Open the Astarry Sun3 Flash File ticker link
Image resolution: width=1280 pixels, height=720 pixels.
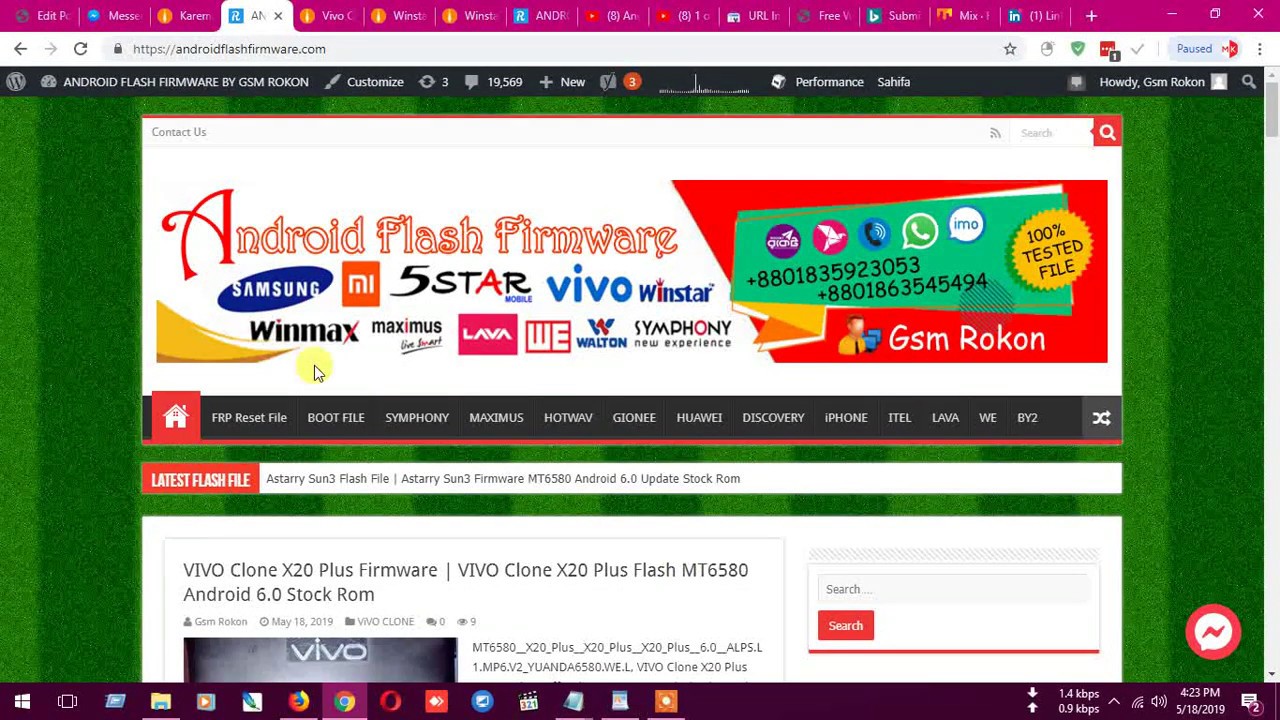coord(503,479)
